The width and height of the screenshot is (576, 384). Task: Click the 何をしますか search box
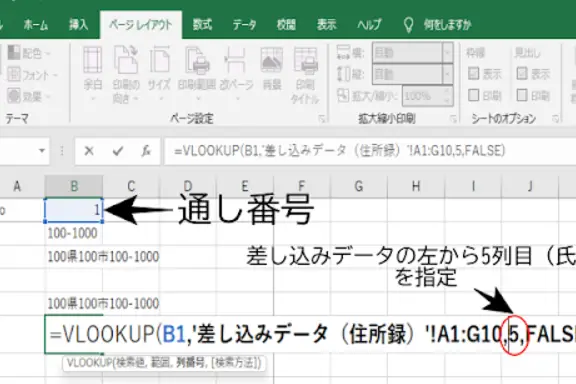point(447,25)
